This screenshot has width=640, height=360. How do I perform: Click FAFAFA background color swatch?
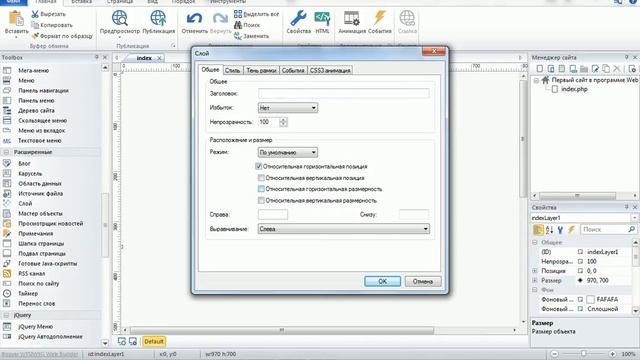click(590, 300)
